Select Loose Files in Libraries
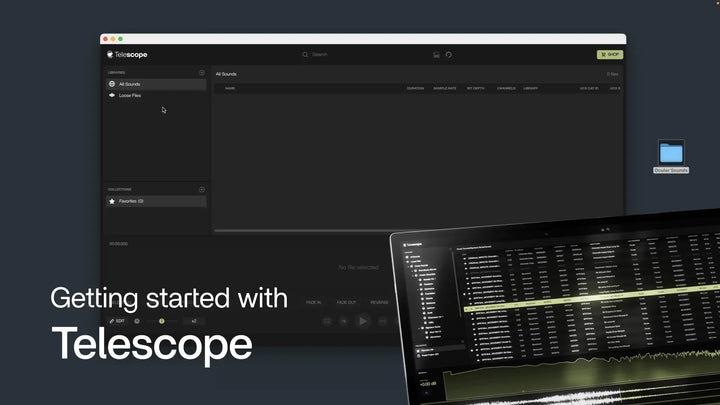The image size is (720, 405). coord(130,95)
